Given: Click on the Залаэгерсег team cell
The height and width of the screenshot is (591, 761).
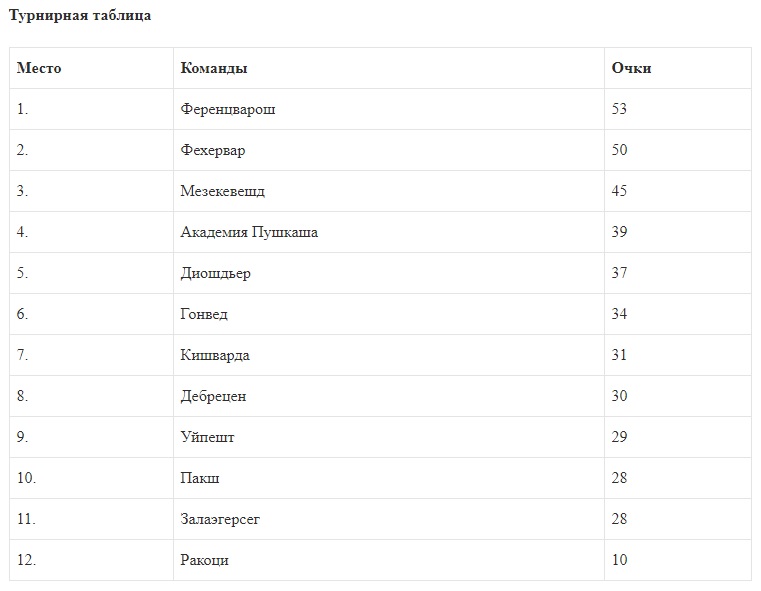Looking at the screenshot, I should [221, 519].
